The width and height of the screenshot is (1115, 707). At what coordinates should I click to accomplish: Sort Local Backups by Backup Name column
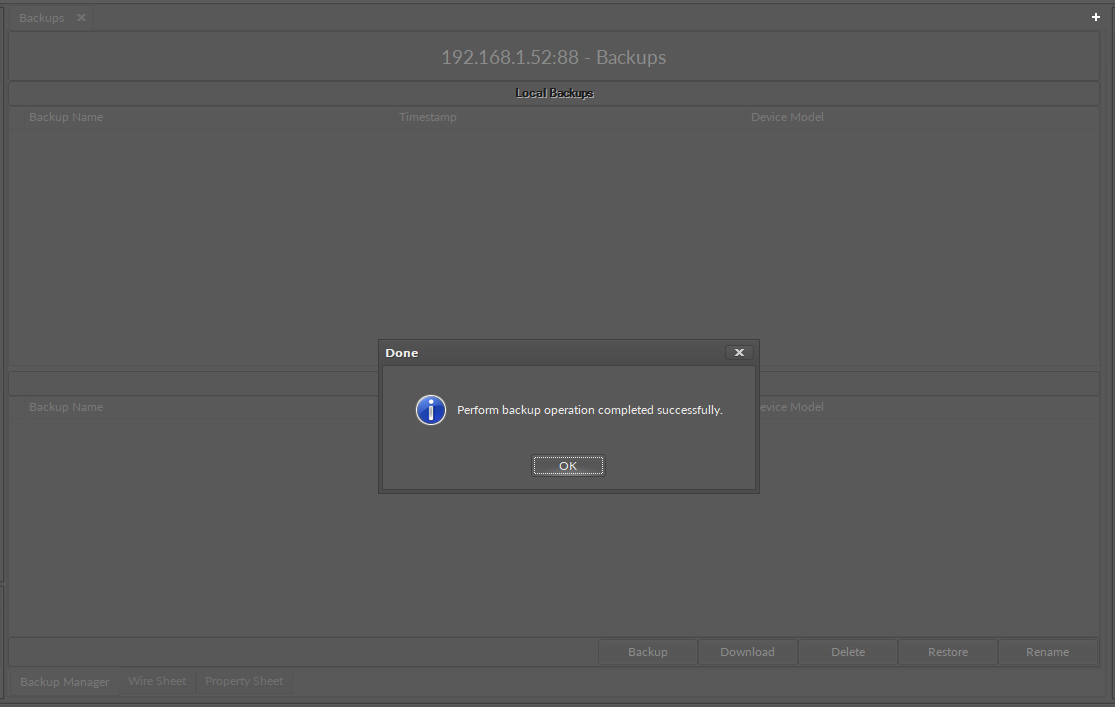click(x=66, y=117)
